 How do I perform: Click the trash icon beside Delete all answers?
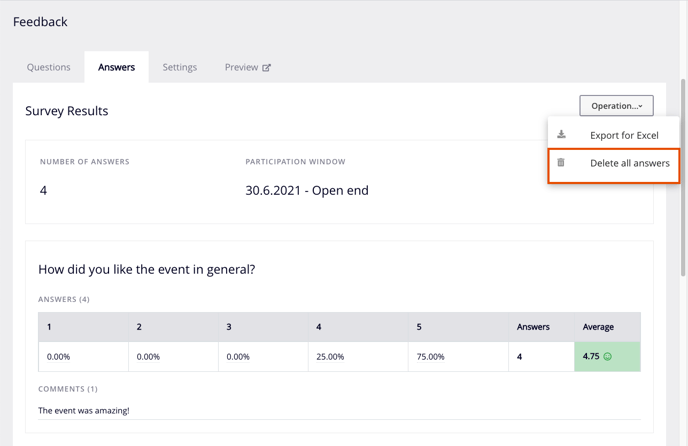[x=561, y=162]
